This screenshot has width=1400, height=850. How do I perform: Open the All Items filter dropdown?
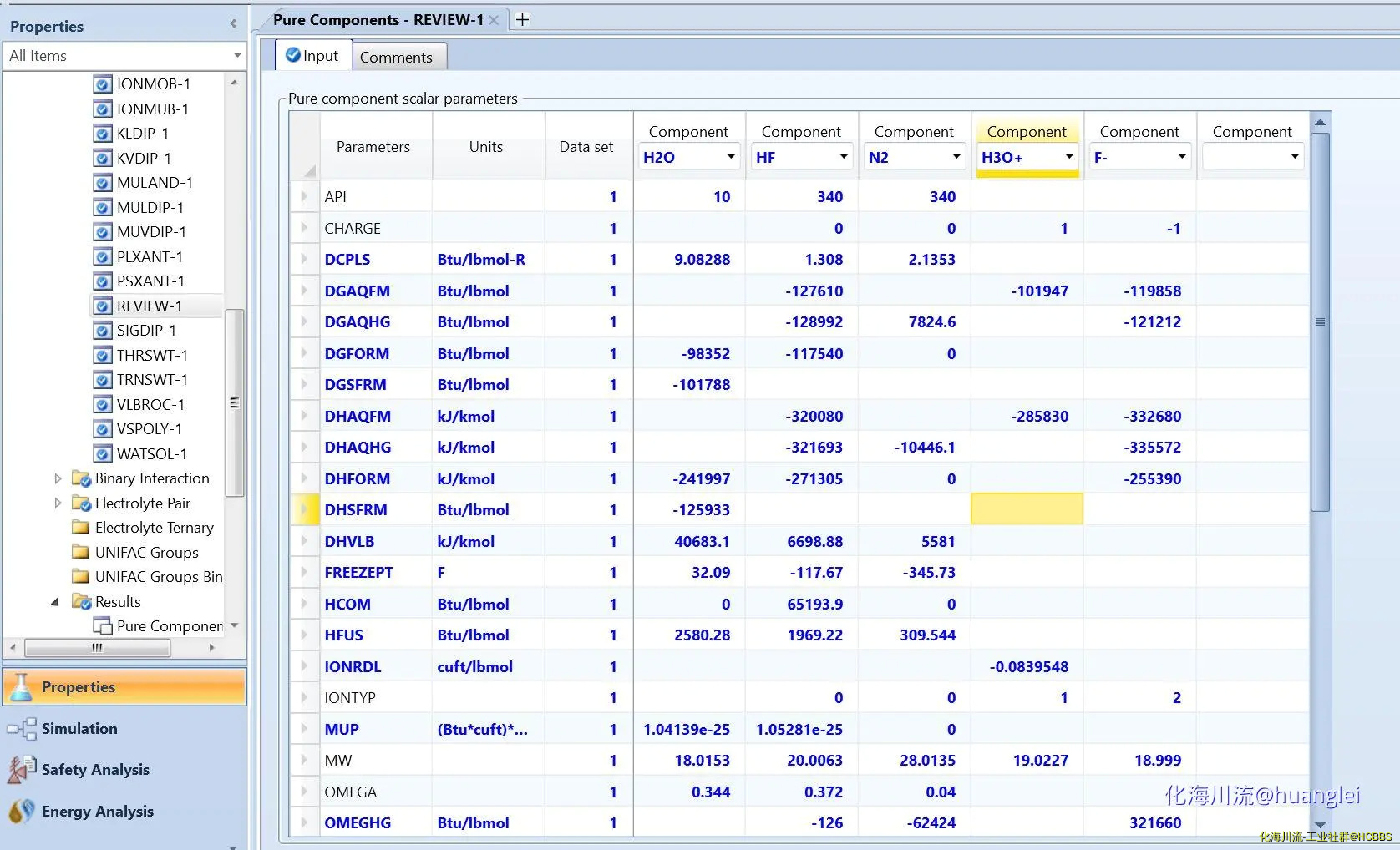click(x=237, y=56)
